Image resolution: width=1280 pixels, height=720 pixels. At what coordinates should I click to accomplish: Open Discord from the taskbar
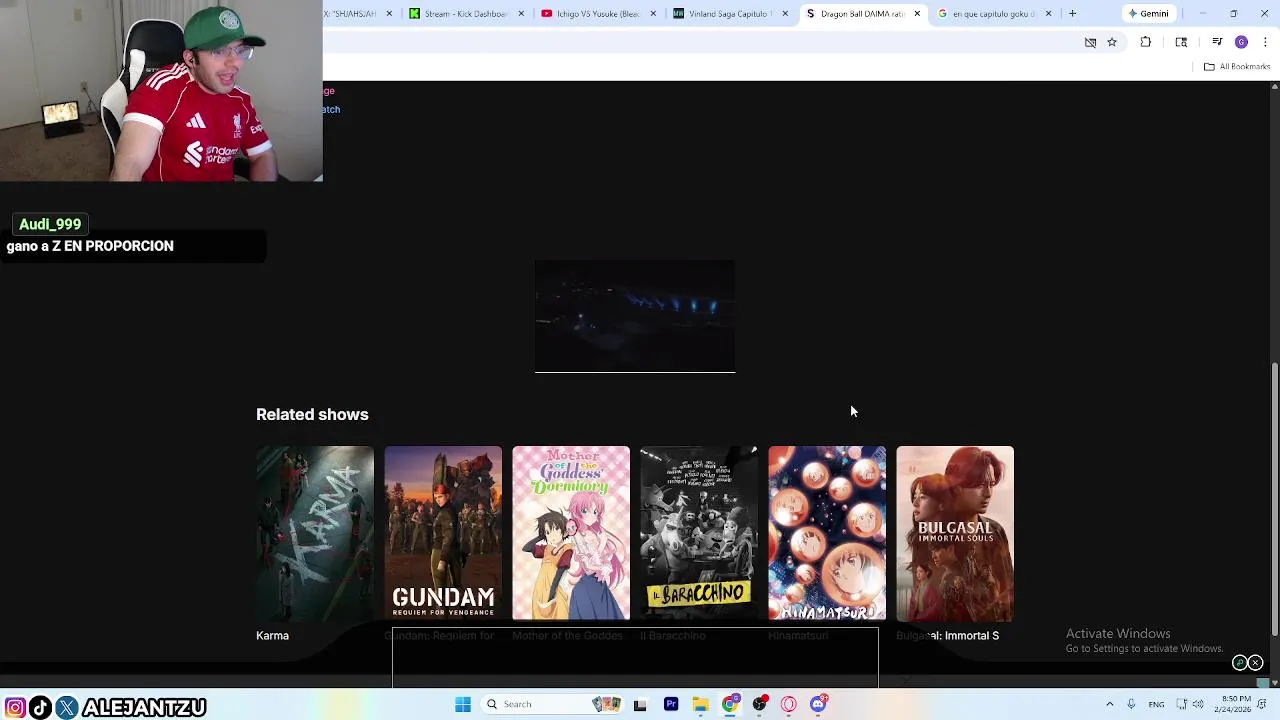pyautogui.click(x=818, y=704)
